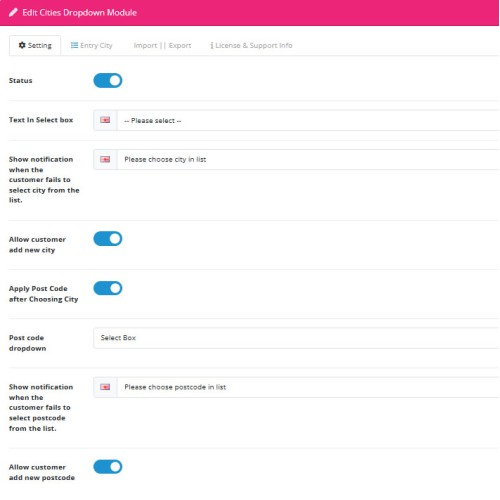Select the Setting tab

pyautogui.click(x=35, y=45)
